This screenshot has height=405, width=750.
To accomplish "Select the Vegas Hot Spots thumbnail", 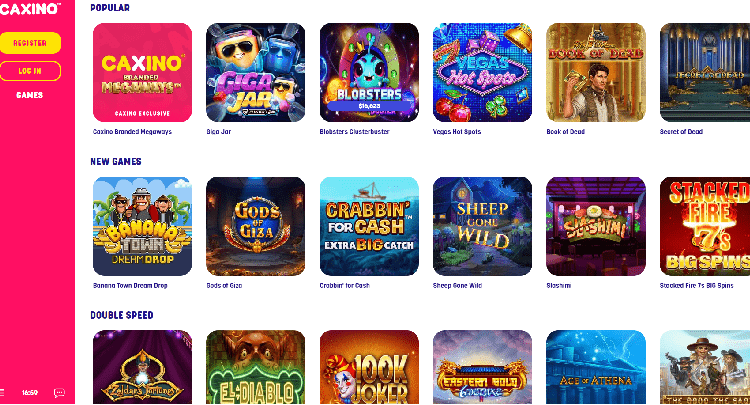I will pos(482,73).
